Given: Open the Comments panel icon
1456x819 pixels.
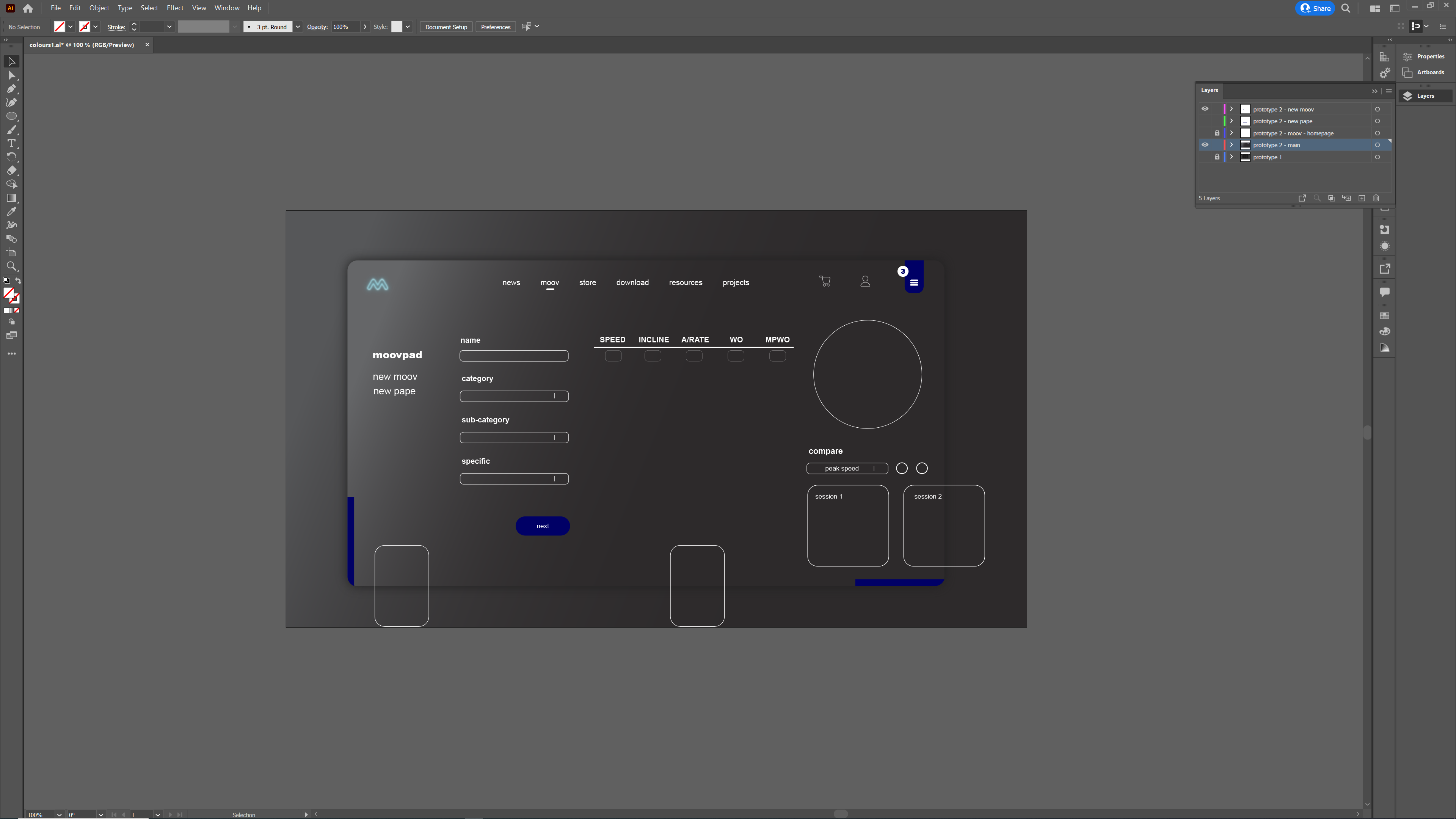Looking at the screenshot, I should (x=1385, y=292).
